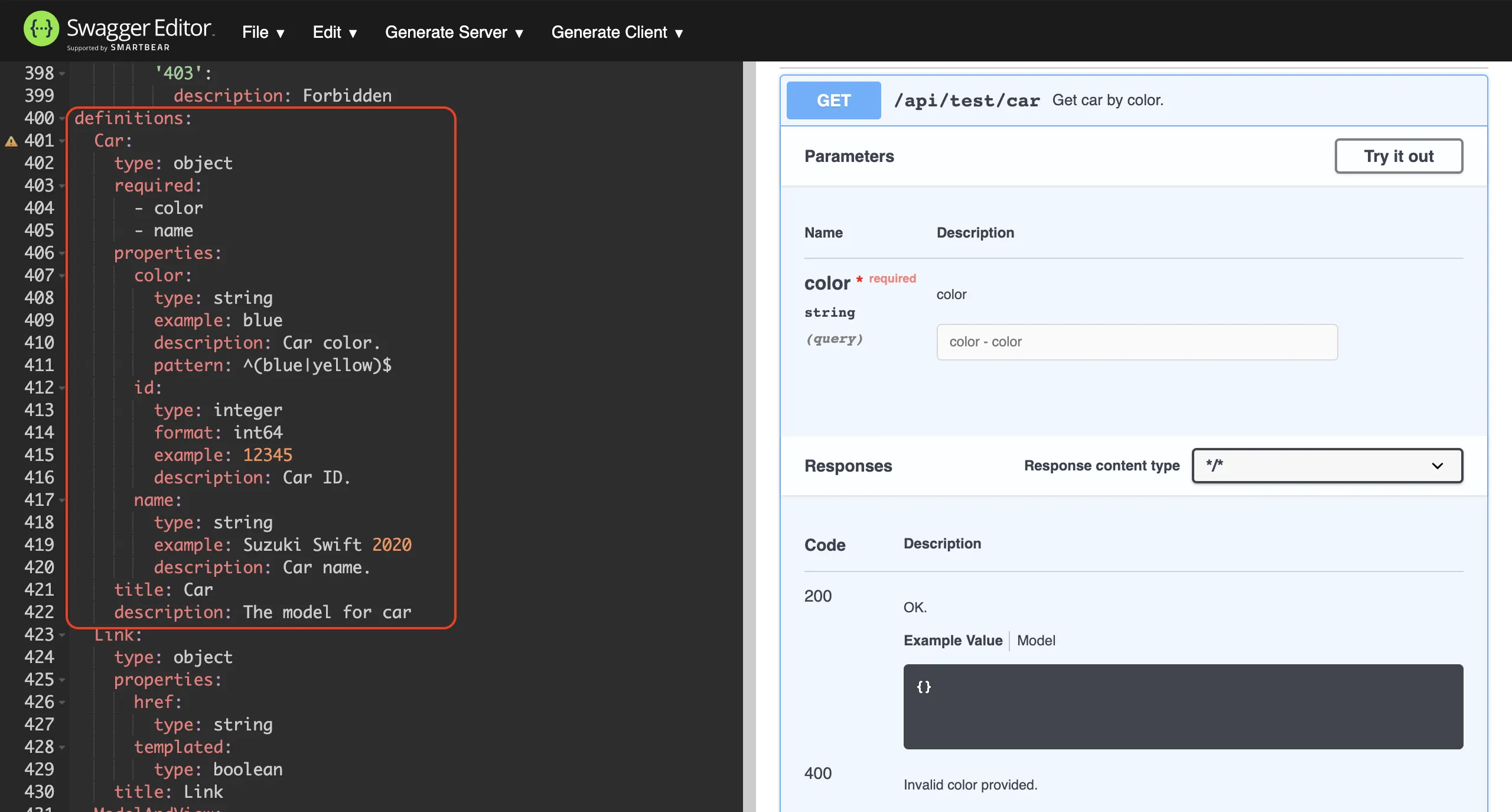
Task: Click the blue GET method badge
Action: coord(833,100)
